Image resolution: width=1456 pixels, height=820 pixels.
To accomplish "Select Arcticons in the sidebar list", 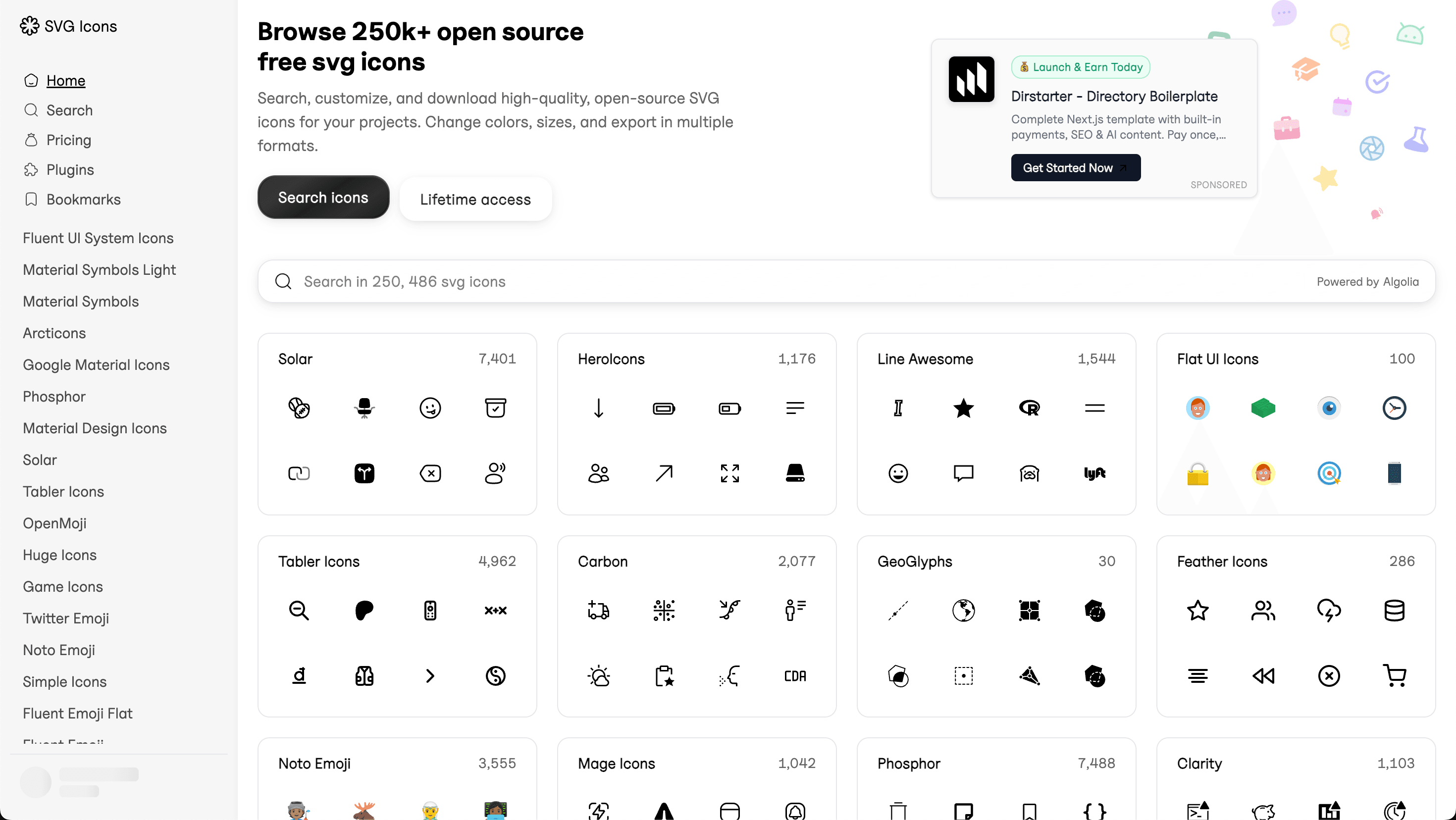I will click(x=53, y=333).
